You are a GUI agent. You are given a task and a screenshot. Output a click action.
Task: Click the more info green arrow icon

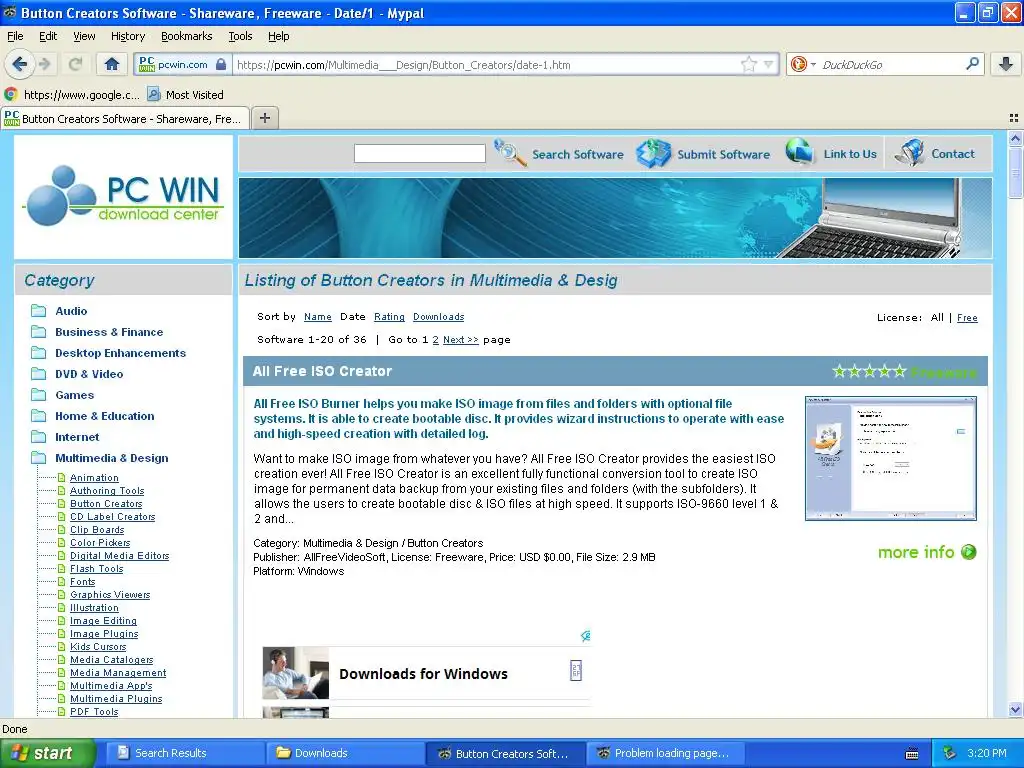(x=968, y=552)
